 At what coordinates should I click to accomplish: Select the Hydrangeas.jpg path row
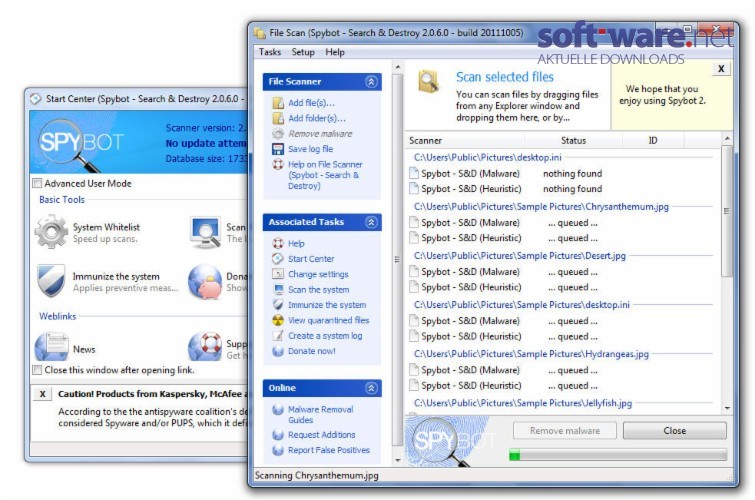[x=531, y=354]
